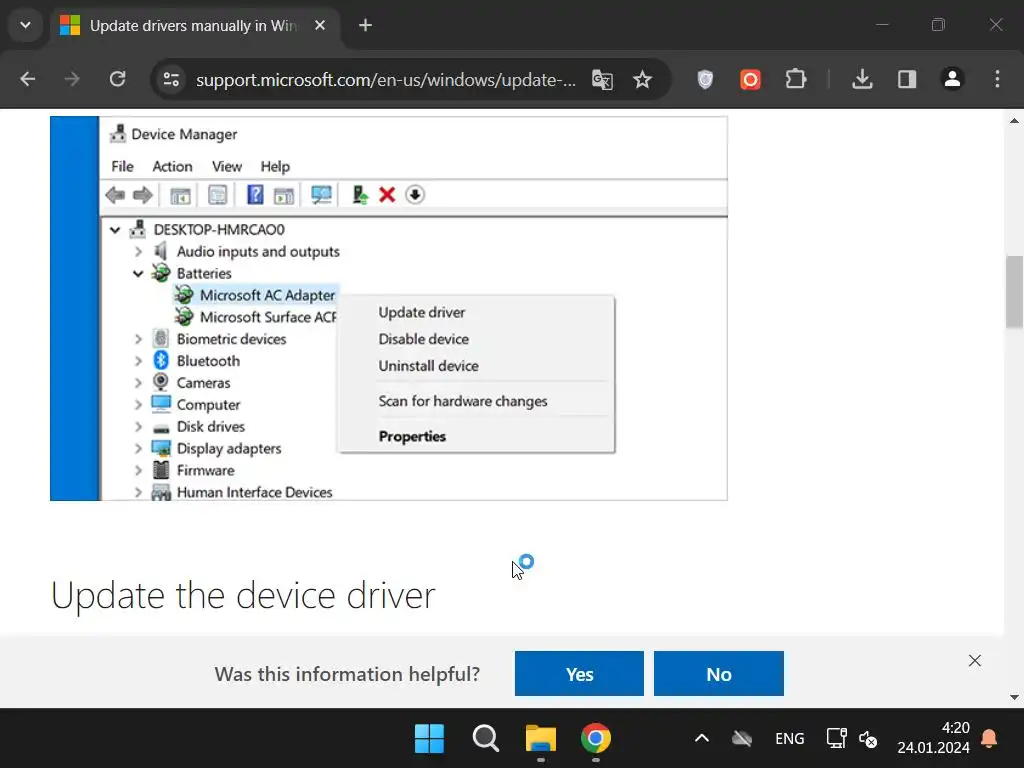Open the clock and date panel
1024x768 pixels.
point(933,738)
